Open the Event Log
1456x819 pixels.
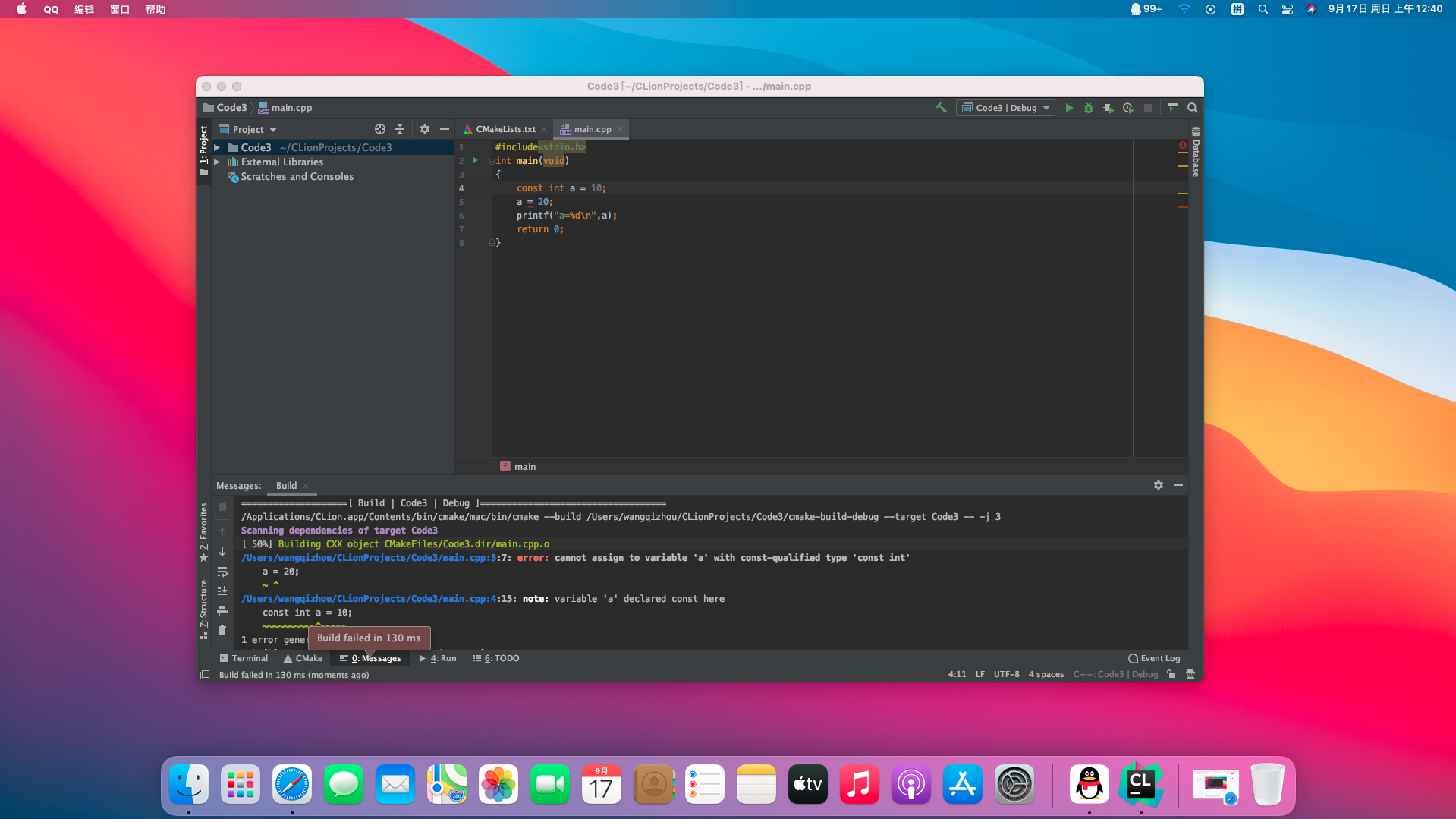point(1154,658)
